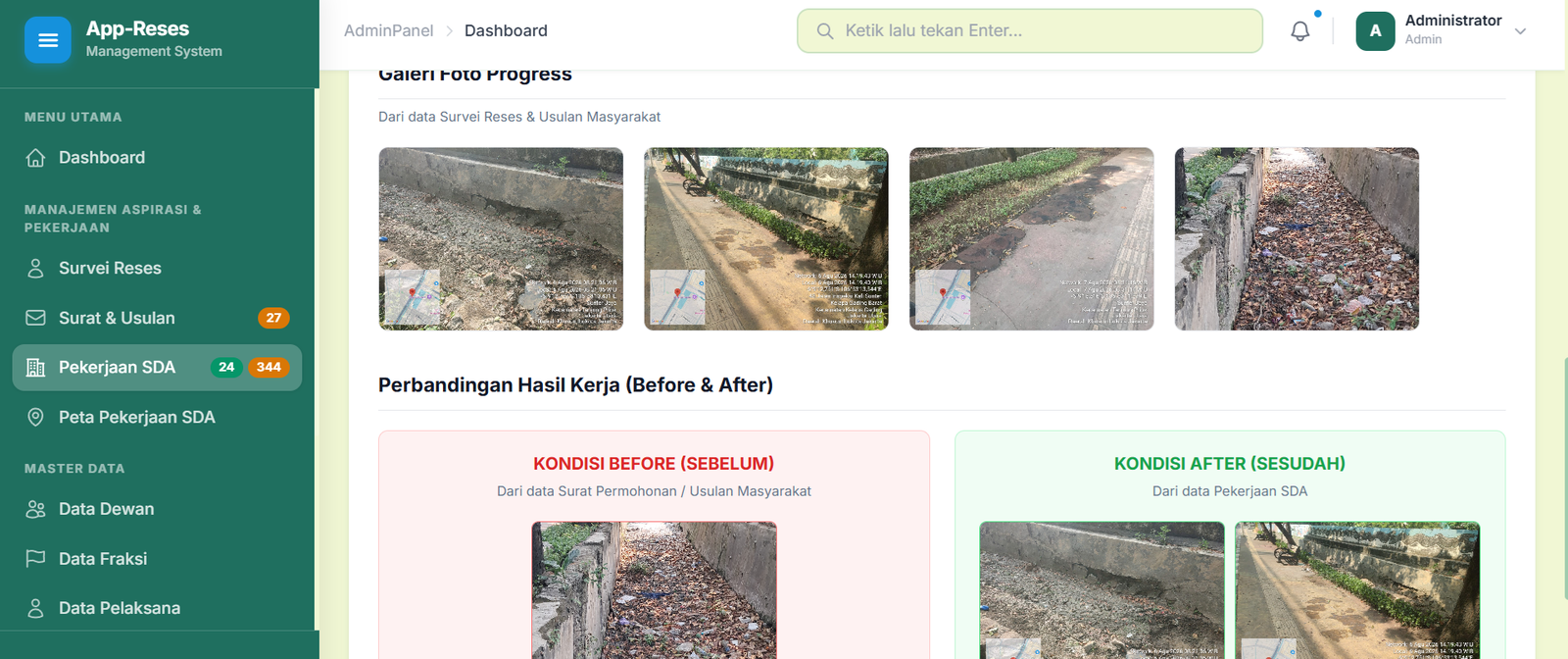Open the Dashboard home icon
The width and height of the screenshot is (1568, 659).
tap(35, 158)
